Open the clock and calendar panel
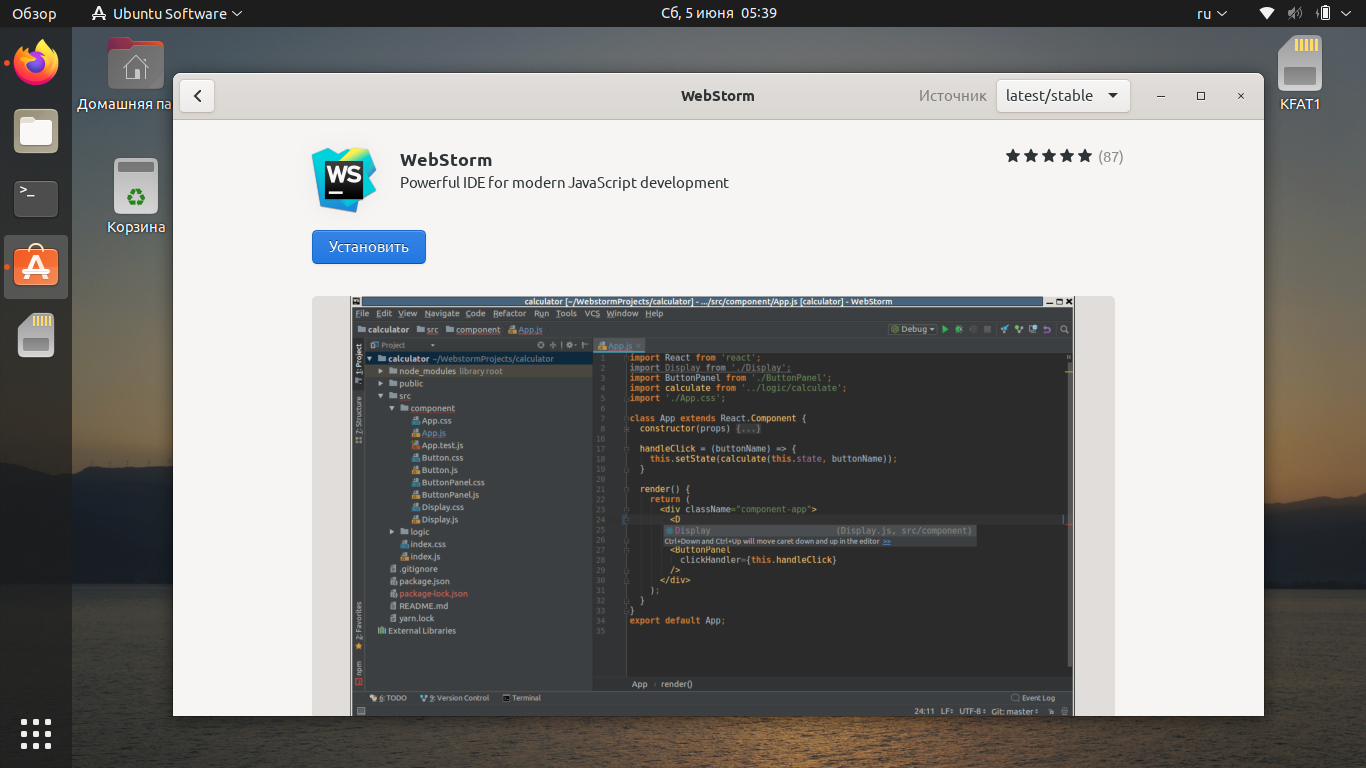1366x768 pixels. [x=718, y=13]
